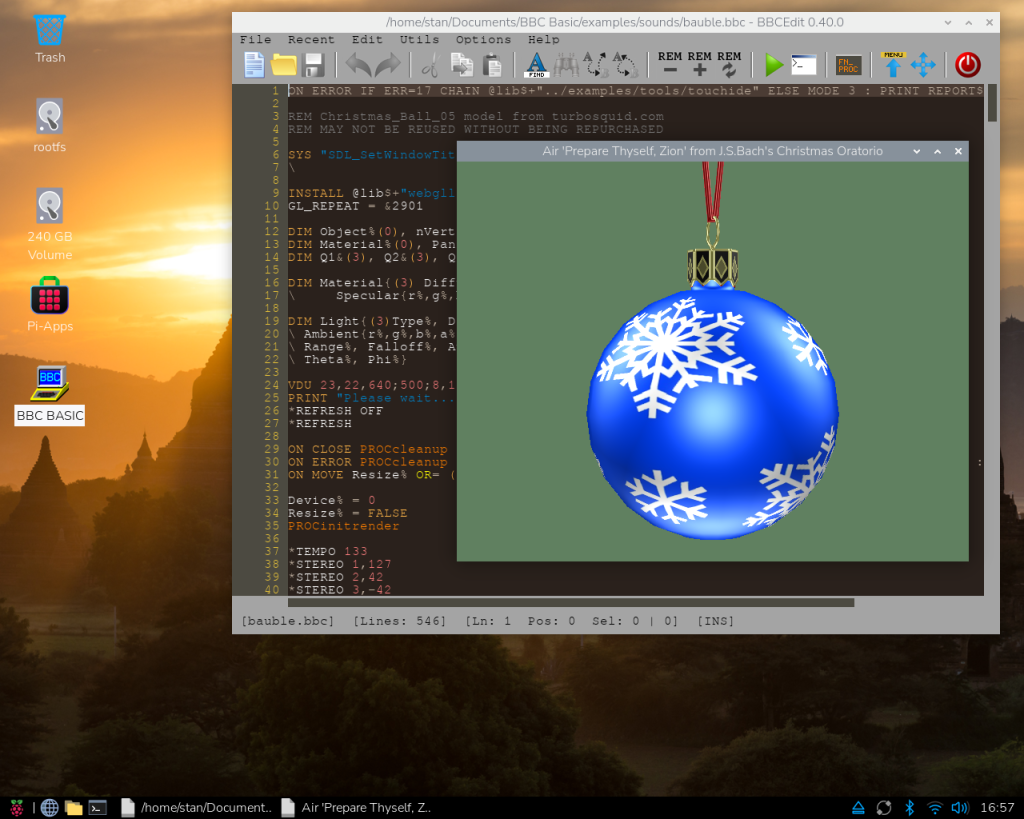Expand the Recent files menu
Viewport: 1024px width, 819px height.
(311, 39)
